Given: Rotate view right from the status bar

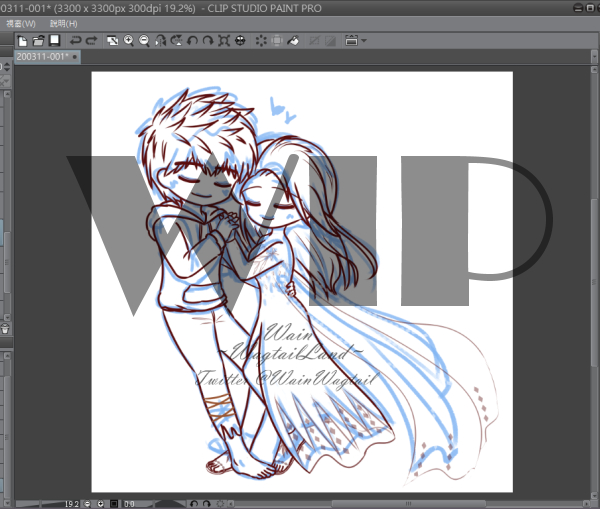Looking at the screenshot, I should point(207,504).
